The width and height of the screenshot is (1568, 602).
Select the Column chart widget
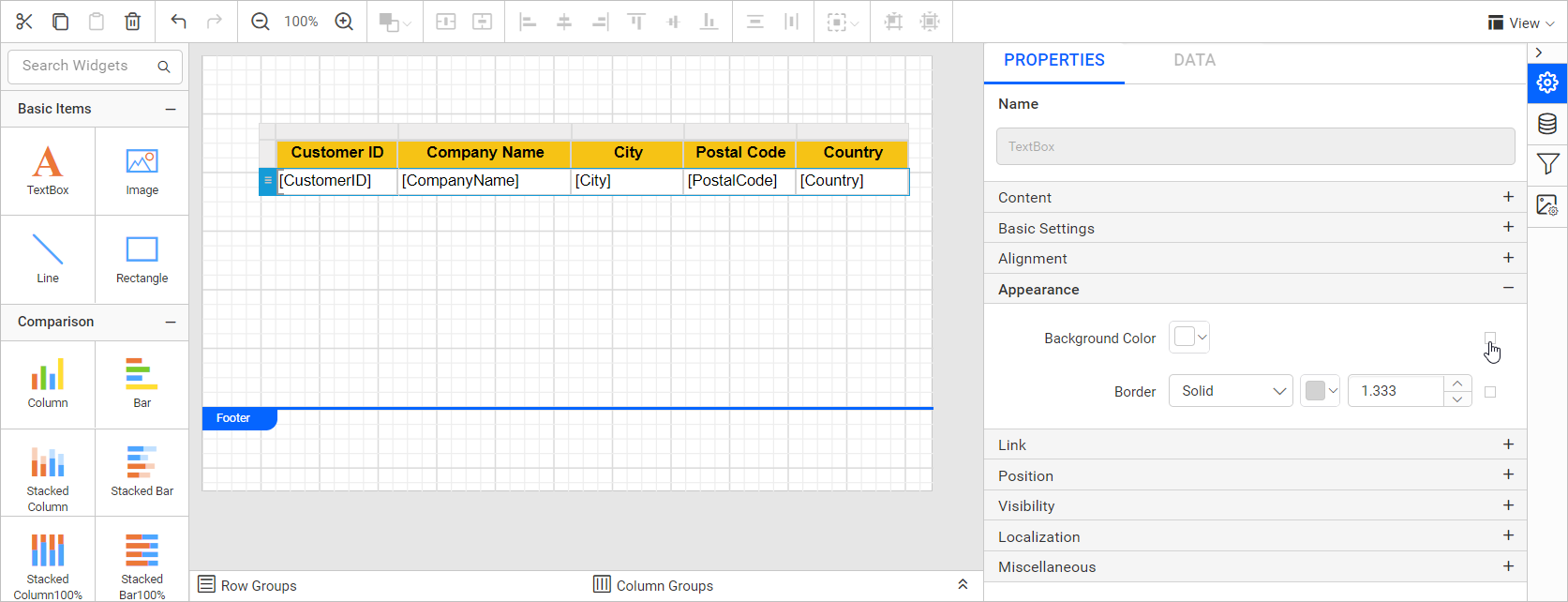pos(48,384)
